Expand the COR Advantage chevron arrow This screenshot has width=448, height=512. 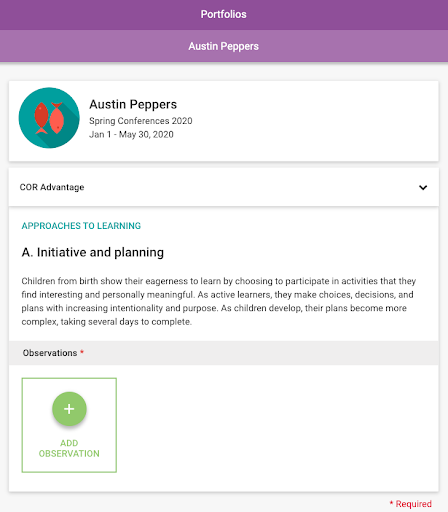click(423, 187)
